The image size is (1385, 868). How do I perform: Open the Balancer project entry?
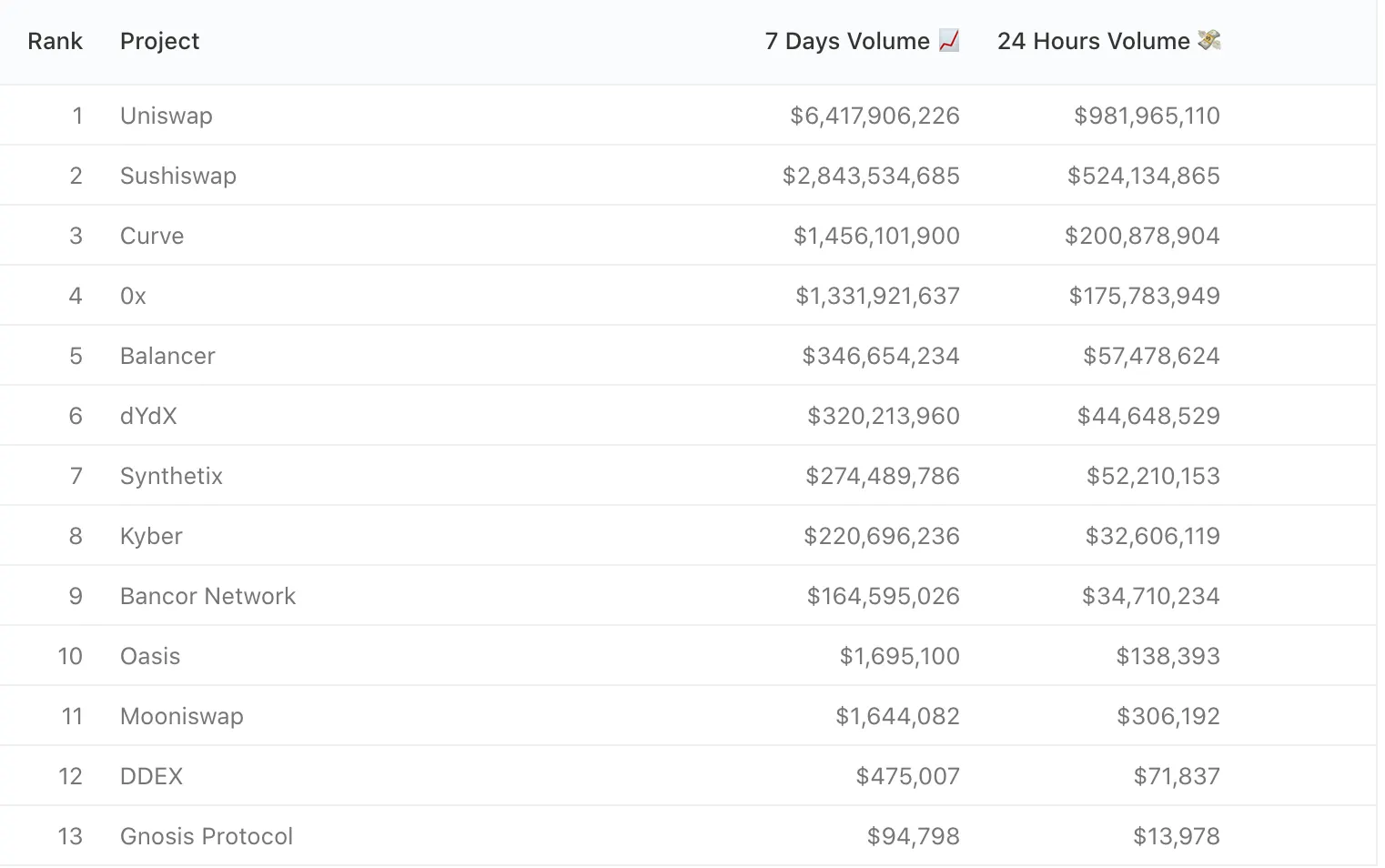(167, 356)
